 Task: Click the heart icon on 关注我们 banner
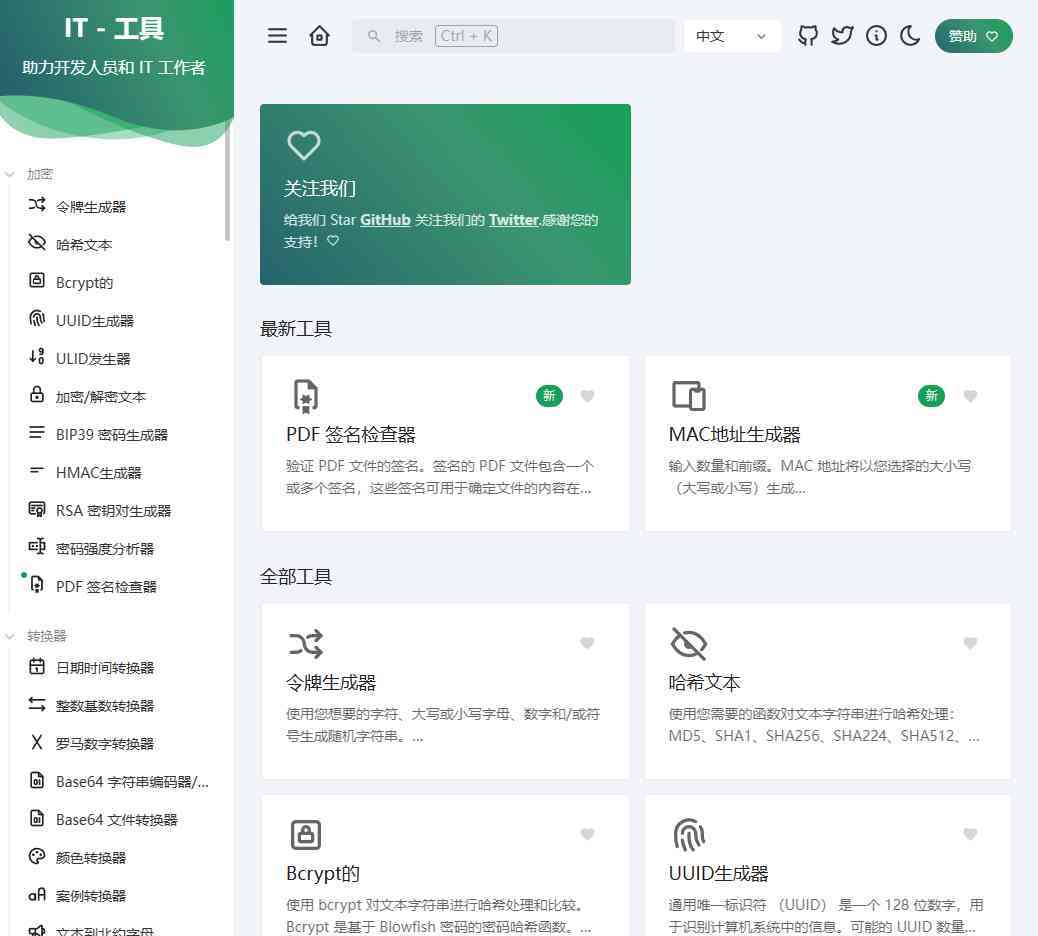(304, 145)
